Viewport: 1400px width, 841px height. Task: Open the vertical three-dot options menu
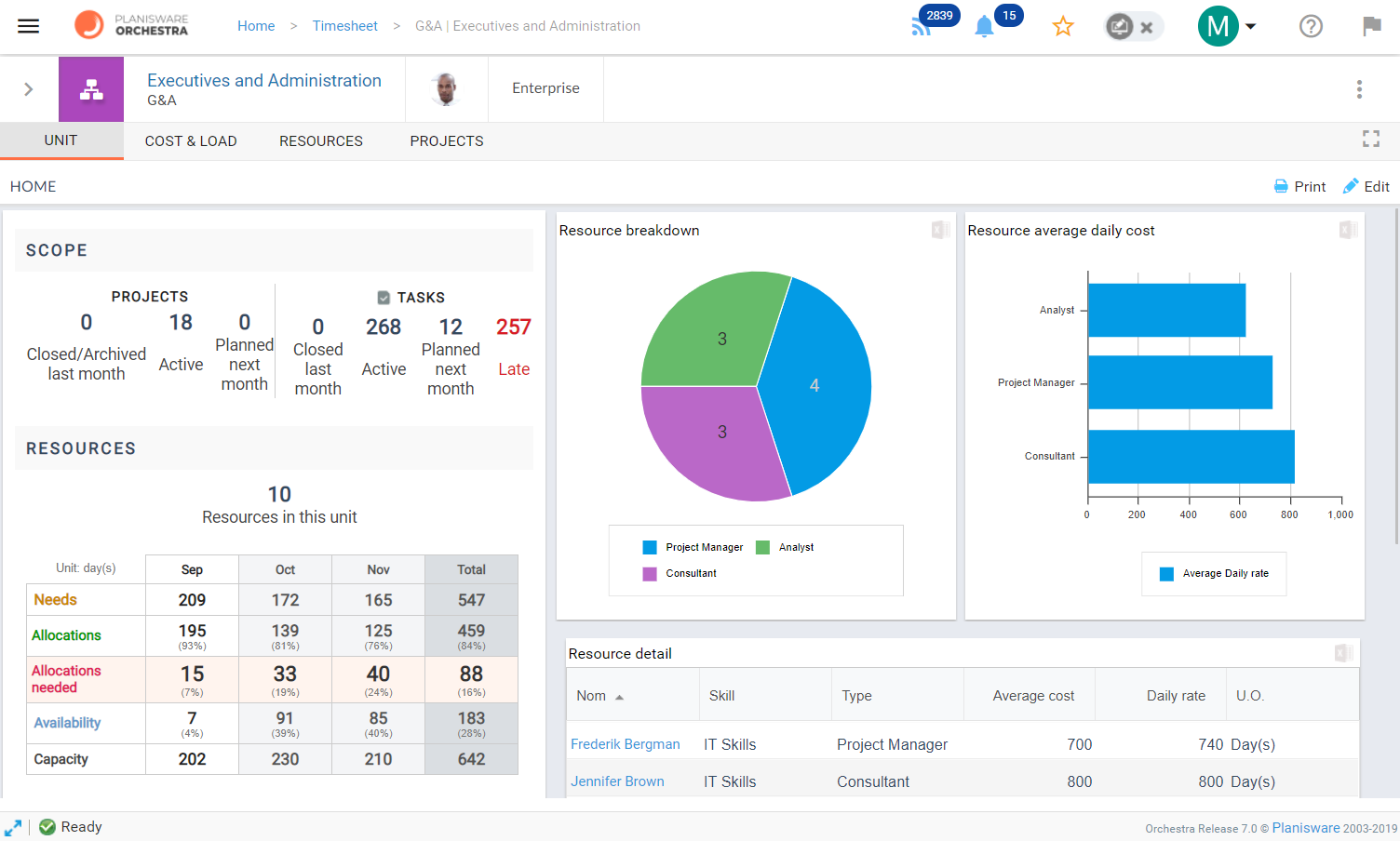point(1359,89)
